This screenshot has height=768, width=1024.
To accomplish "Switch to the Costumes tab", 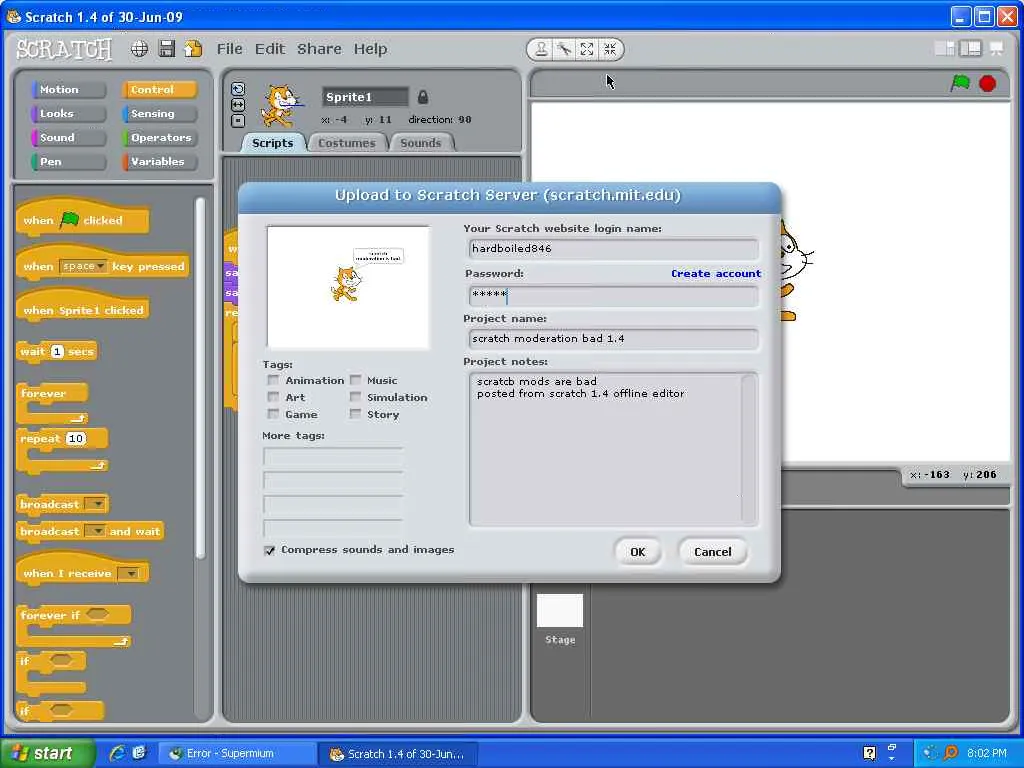I will coord(347,143).
